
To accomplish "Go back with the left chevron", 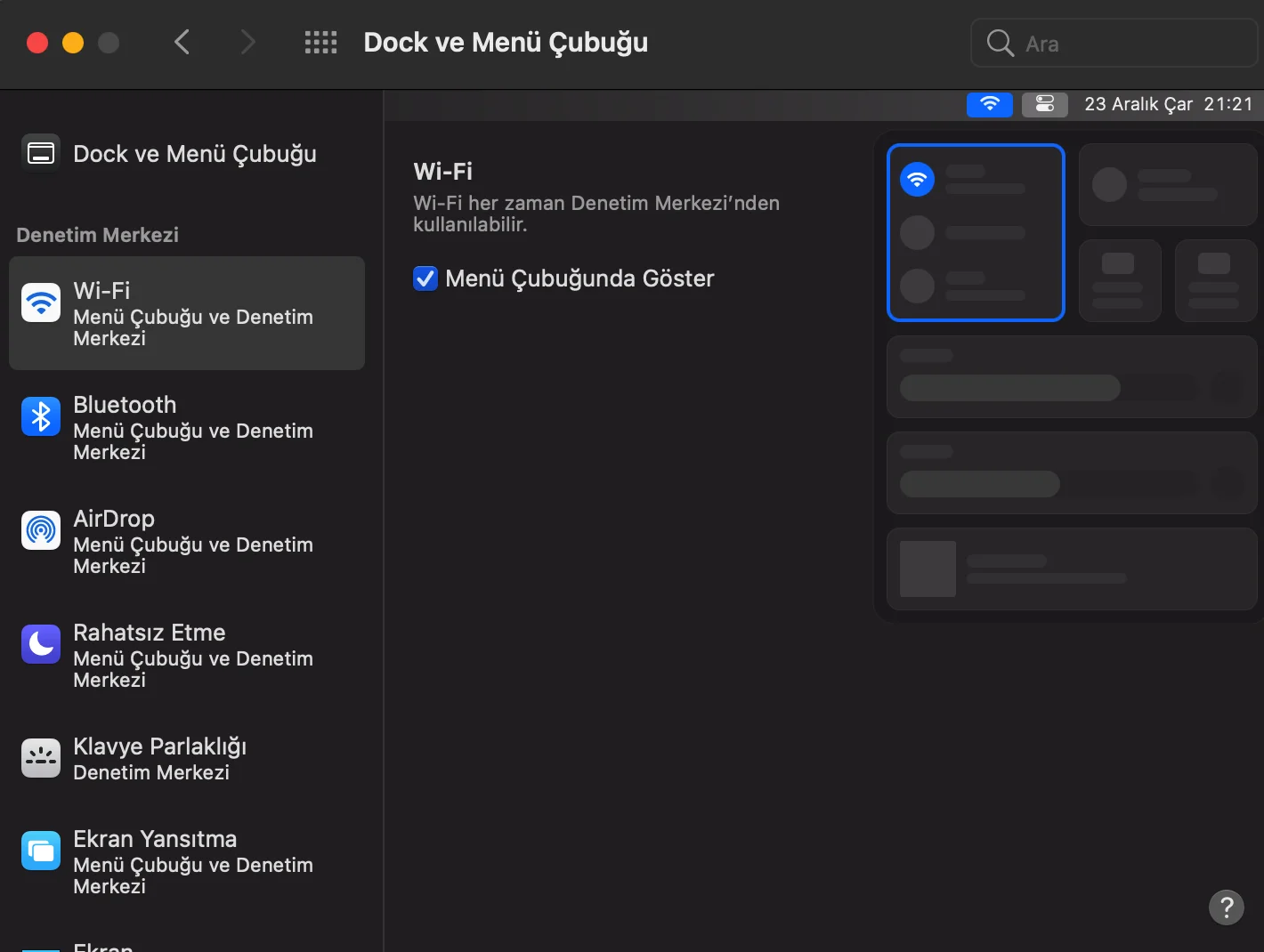I will pyautogui.click(x=182, y=43).
